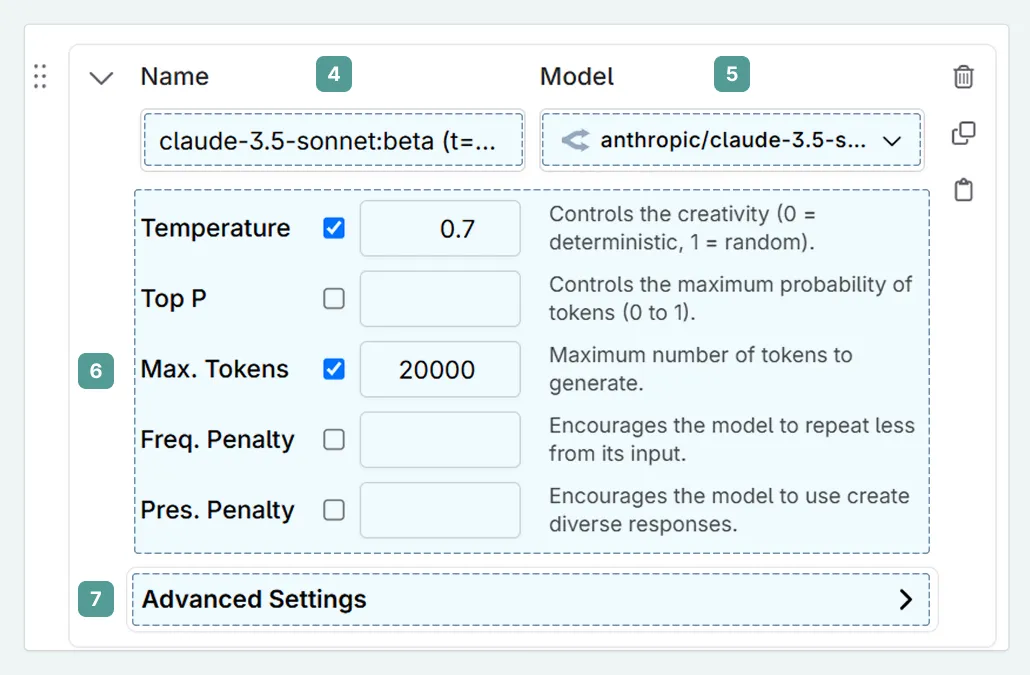Click the Max. Tokens field showing 20000

click(440, 369)
